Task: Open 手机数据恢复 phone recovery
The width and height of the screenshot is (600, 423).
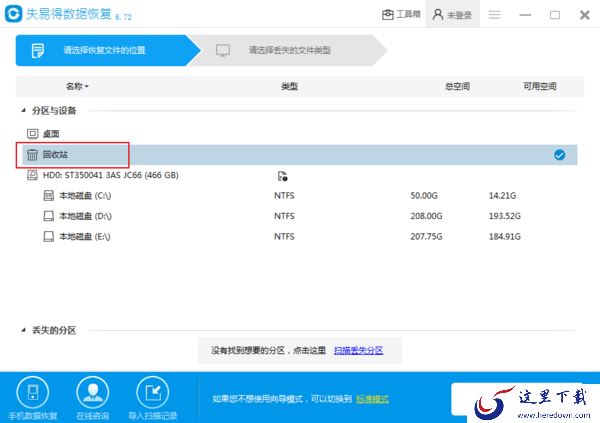Action: pyautogui.click(x=33, y=399)
